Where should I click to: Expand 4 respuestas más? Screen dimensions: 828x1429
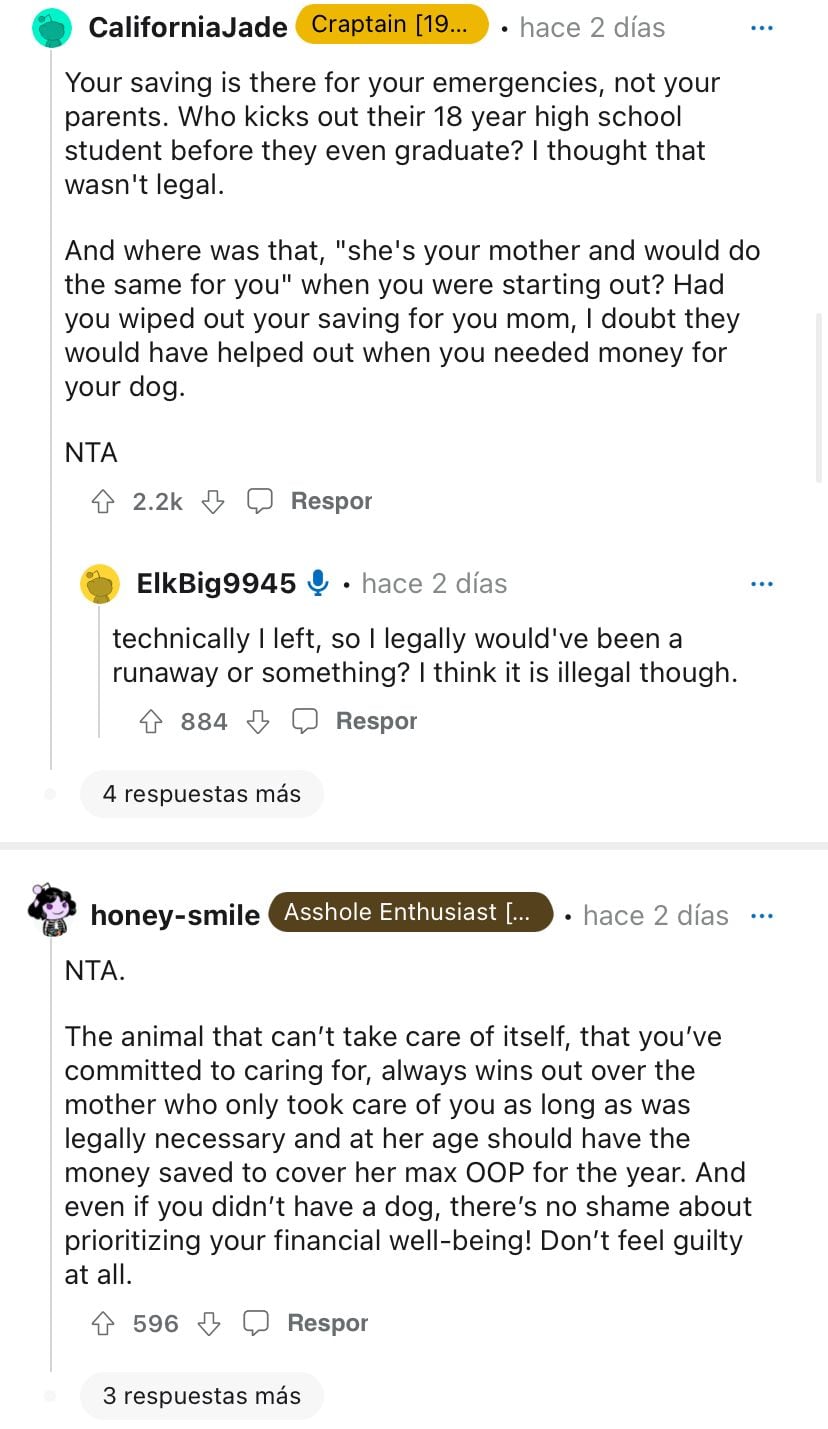point(201,794)
